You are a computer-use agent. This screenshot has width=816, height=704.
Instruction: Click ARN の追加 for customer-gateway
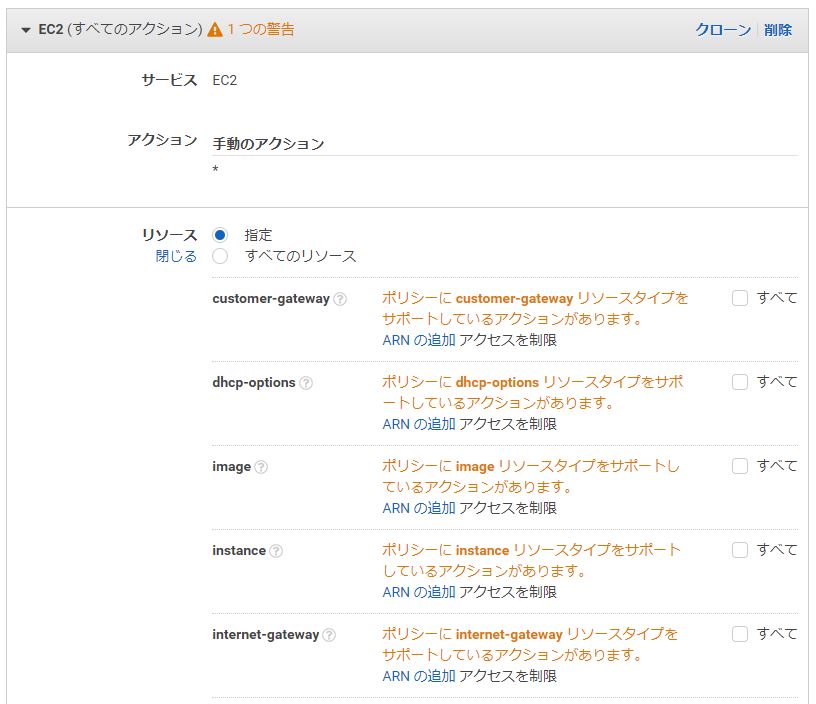coord(419,340)
